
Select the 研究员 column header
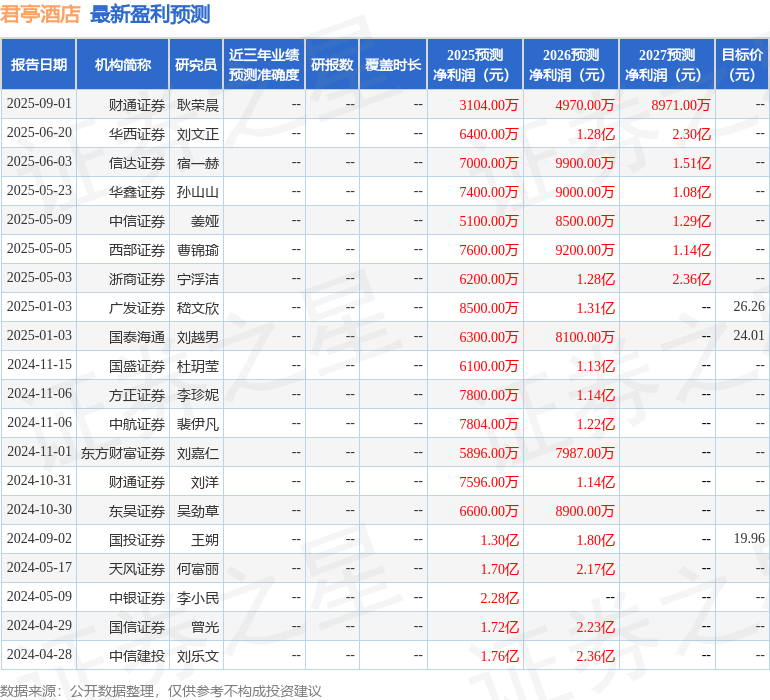pyautogui.click(x=195, y=65)
